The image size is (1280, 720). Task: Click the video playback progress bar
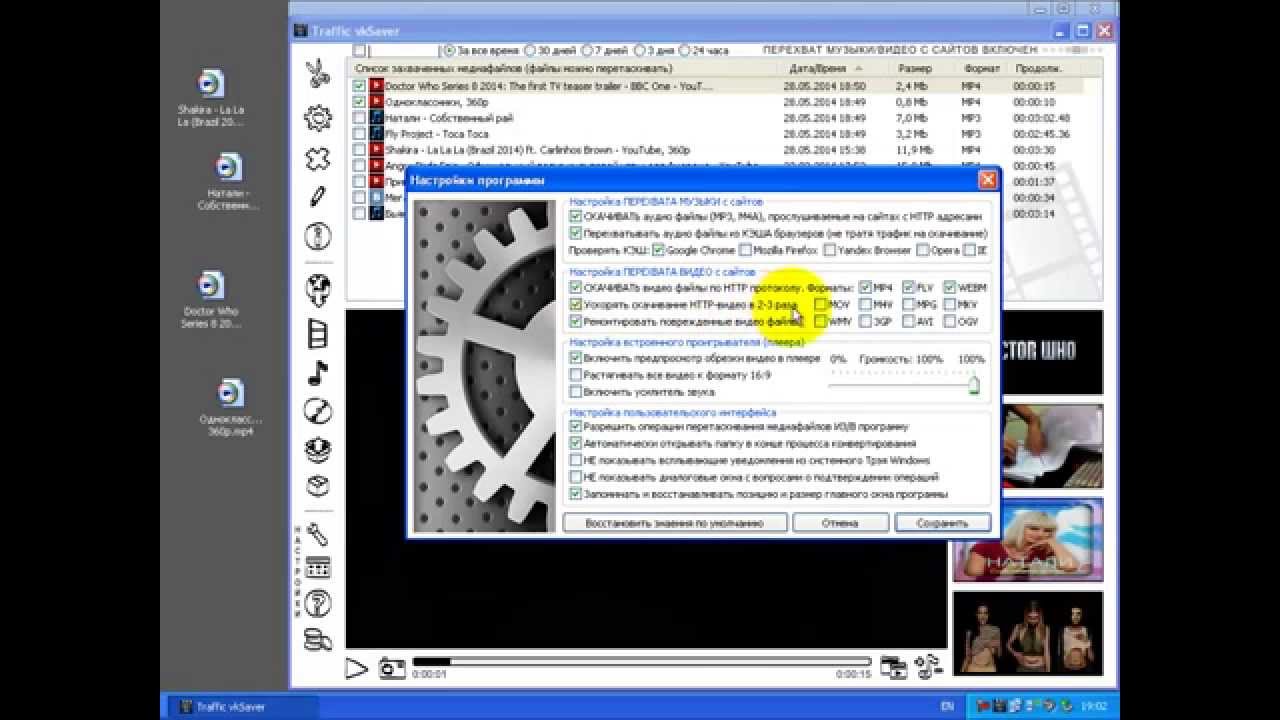point(642,662)
